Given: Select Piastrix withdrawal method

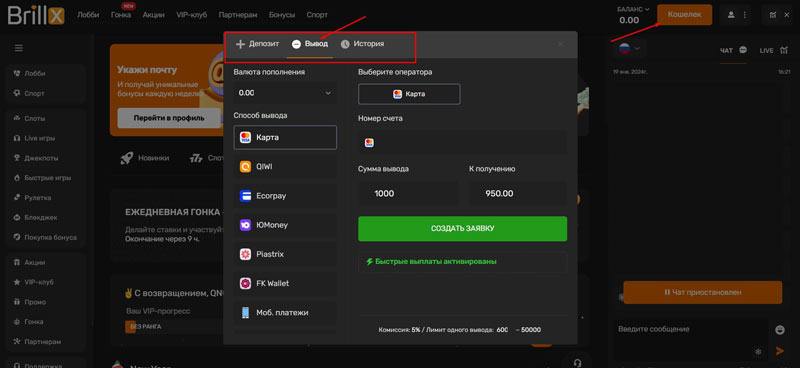Looking at the screenshot, I should [x=285, y=254].
